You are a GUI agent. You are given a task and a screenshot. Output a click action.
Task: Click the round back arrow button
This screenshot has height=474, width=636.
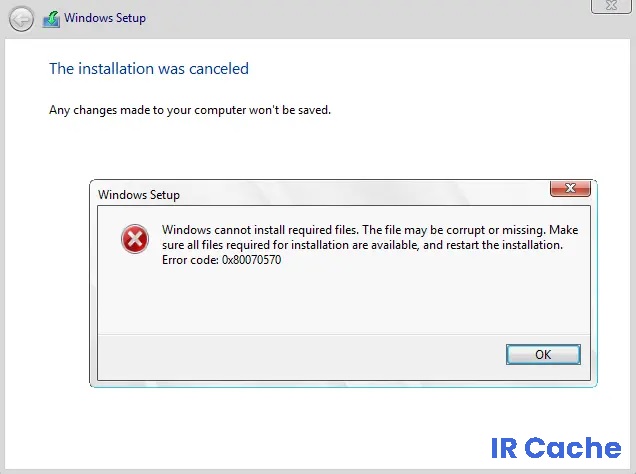click(21, 19)
